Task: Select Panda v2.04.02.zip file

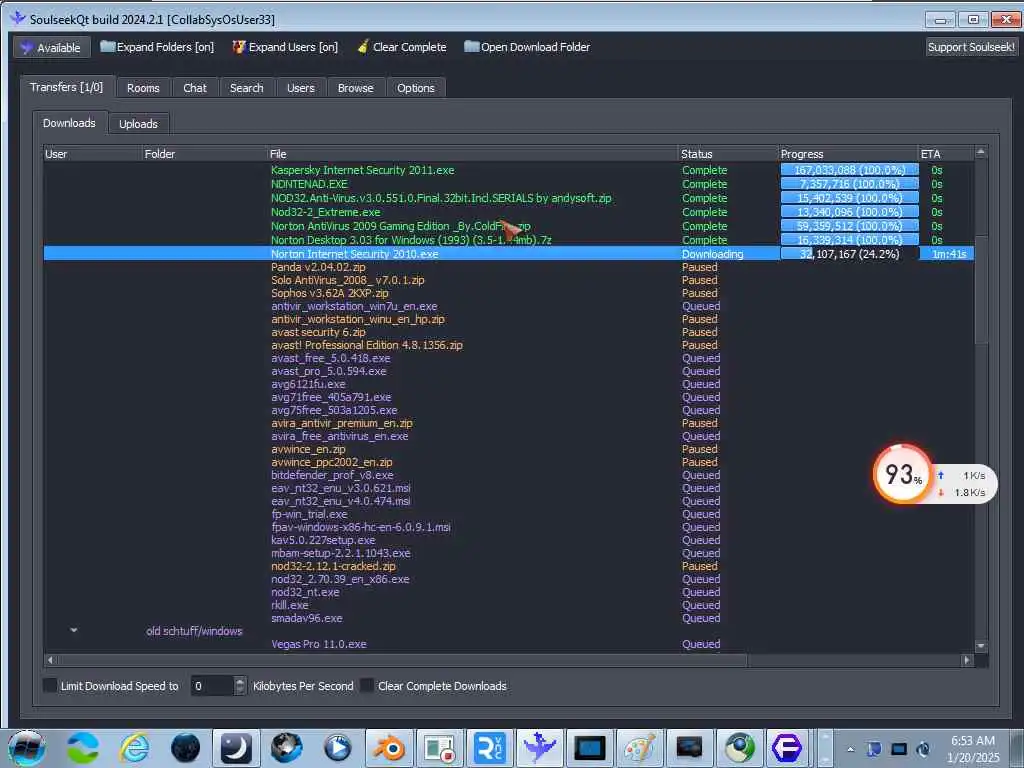Action: pyautogui.click(x=318, y=267)
